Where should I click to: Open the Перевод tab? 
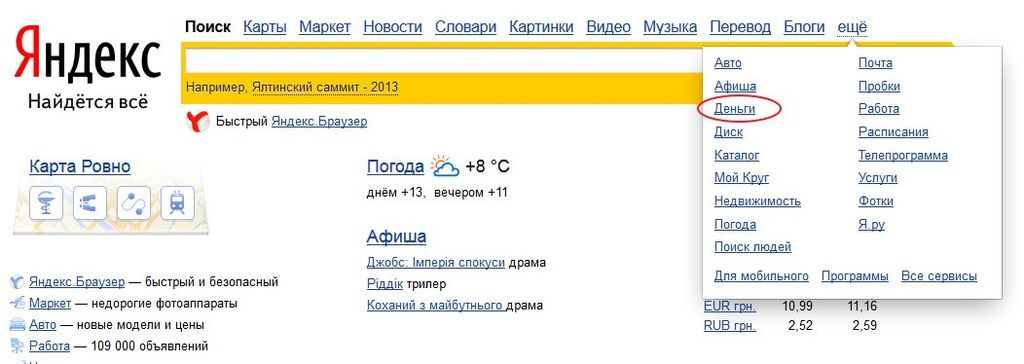pos(741,27)
